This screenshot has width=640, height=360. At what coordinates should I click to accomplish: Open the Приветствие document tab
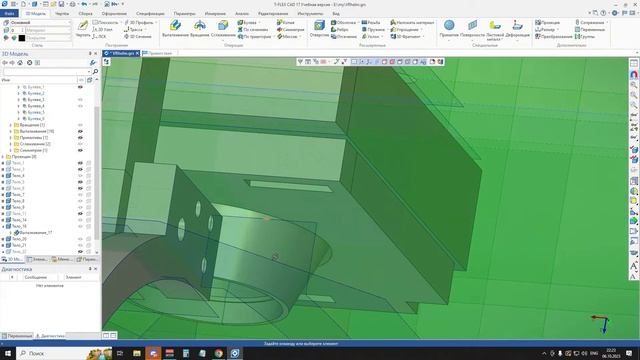[160, 53]
